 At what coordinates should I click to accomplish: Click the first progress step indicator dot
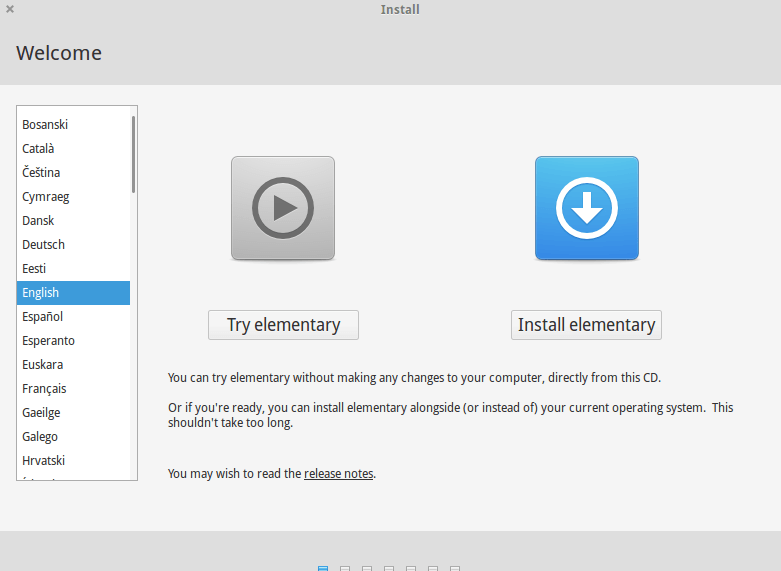(323, 568)
